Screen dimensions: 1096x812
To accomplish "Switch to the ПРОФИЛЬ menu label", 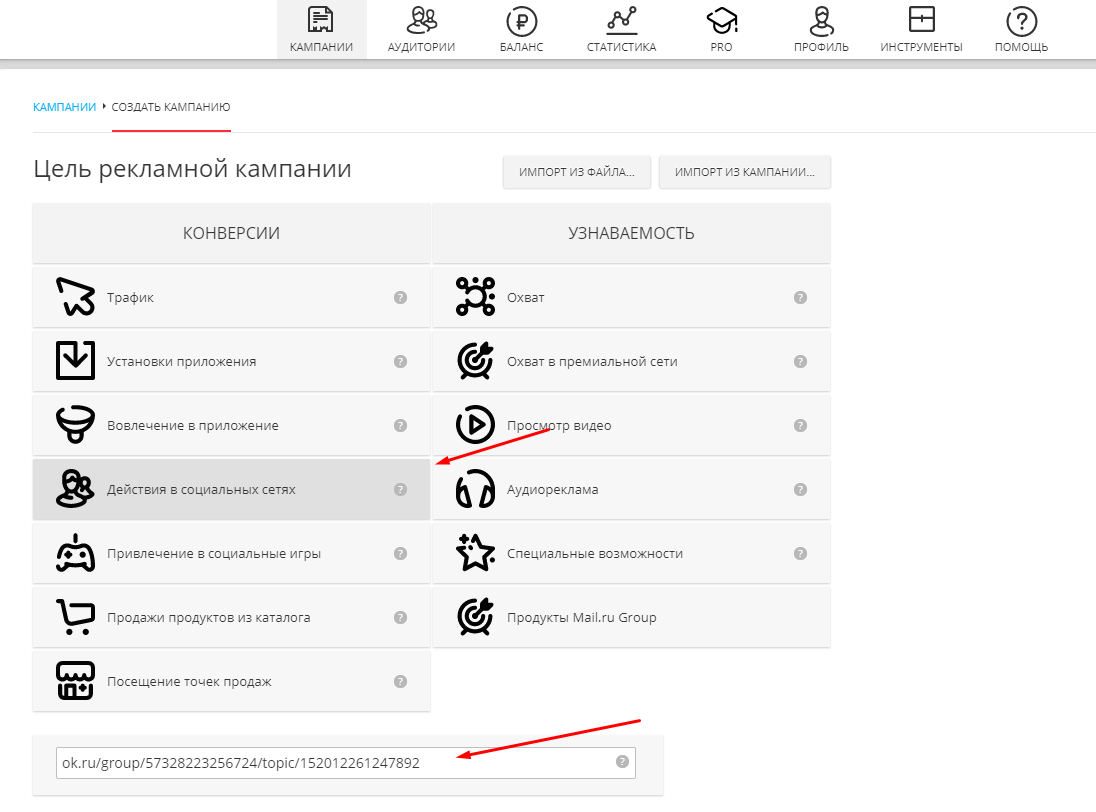I will [821, 47].
